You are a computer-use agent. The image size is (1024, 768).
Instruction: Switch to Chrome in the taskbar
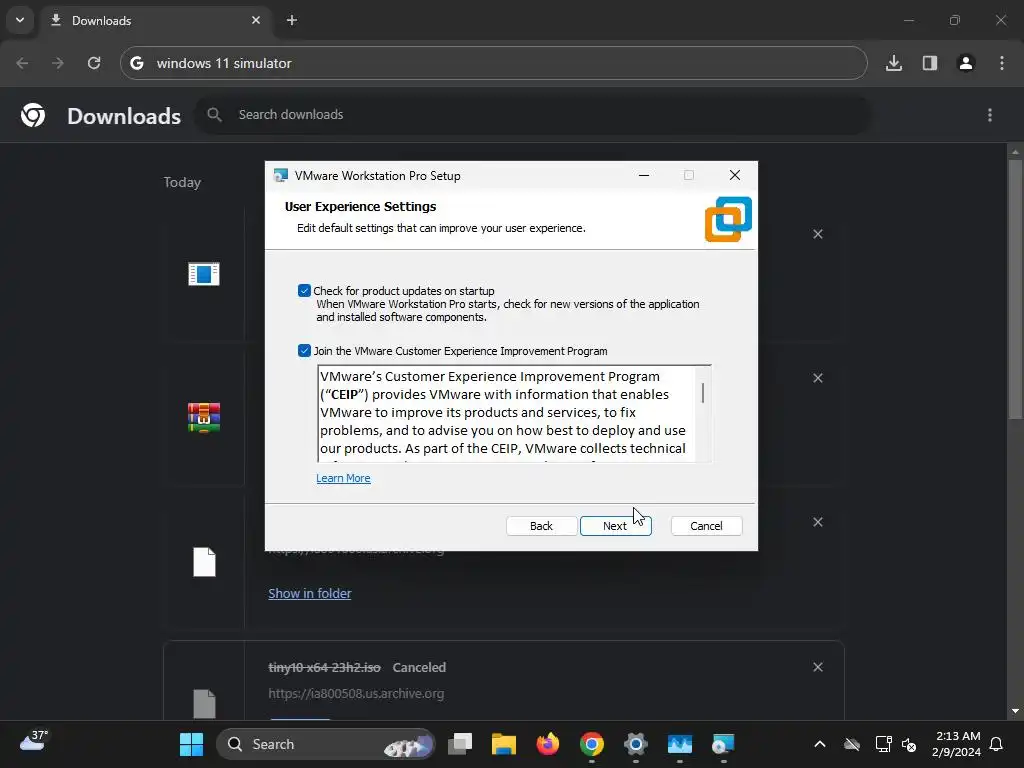pyautogui.click(x=592, y=744)
